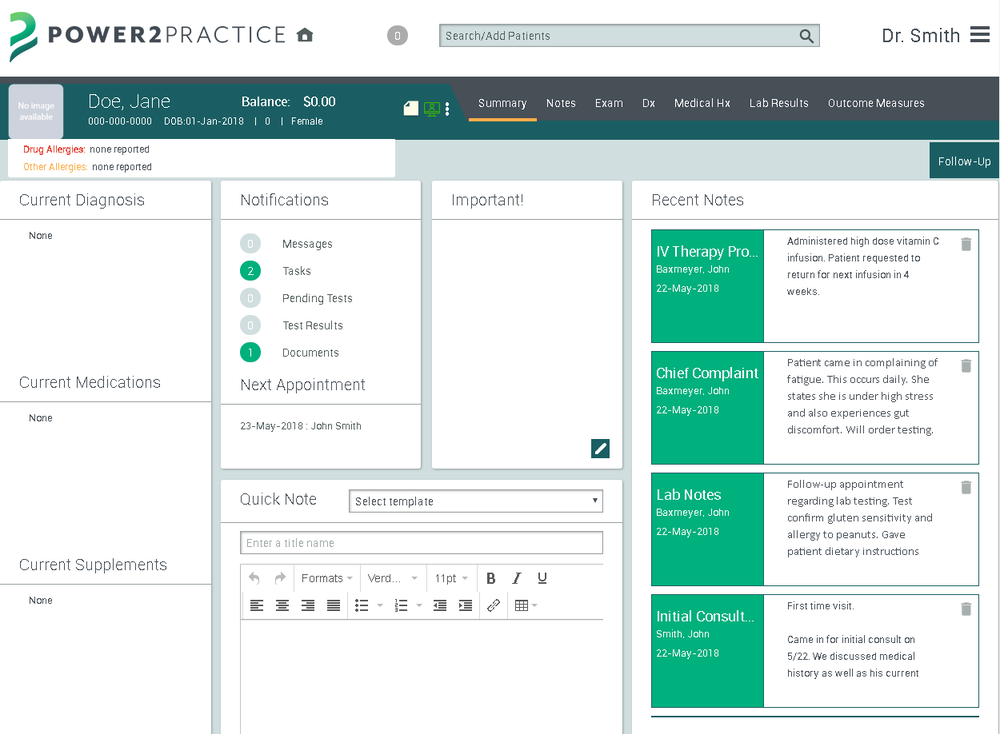The height and width of the screenshot is (734, 1000).
Task: Click the Follow-Up button
Action: coord(964,160)
